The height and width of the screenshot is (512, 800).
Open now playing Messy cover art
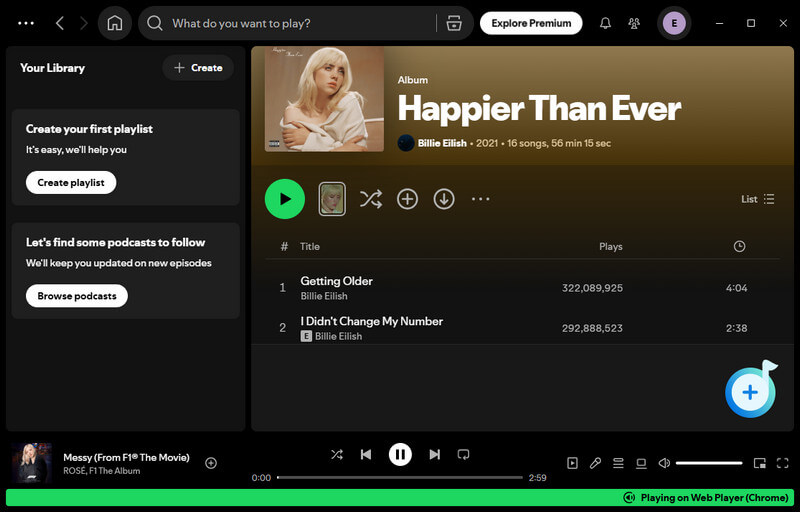pyautogui.click(x=32, y=463)
